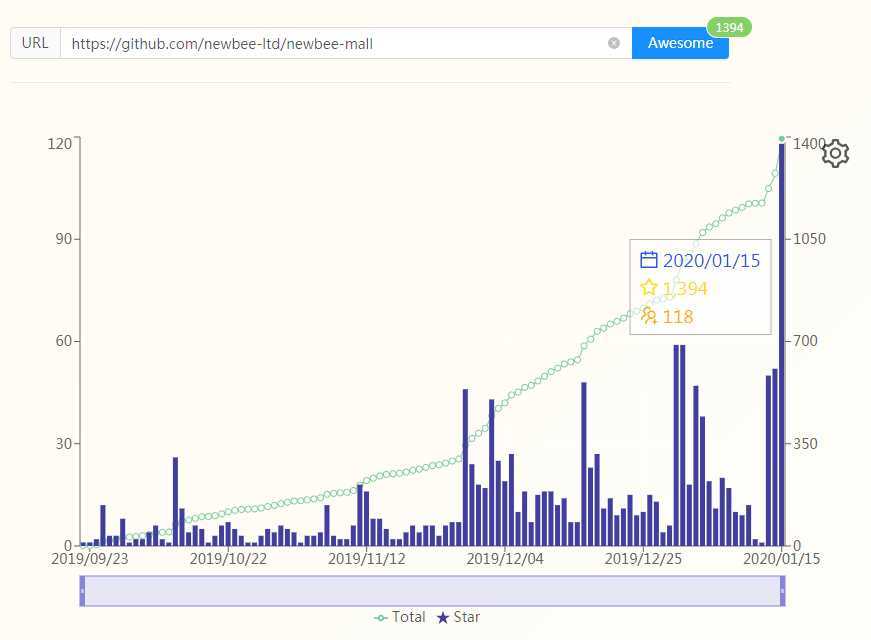
Task: Click the 2019/12/04 axis date label
Action: (504, 559)
